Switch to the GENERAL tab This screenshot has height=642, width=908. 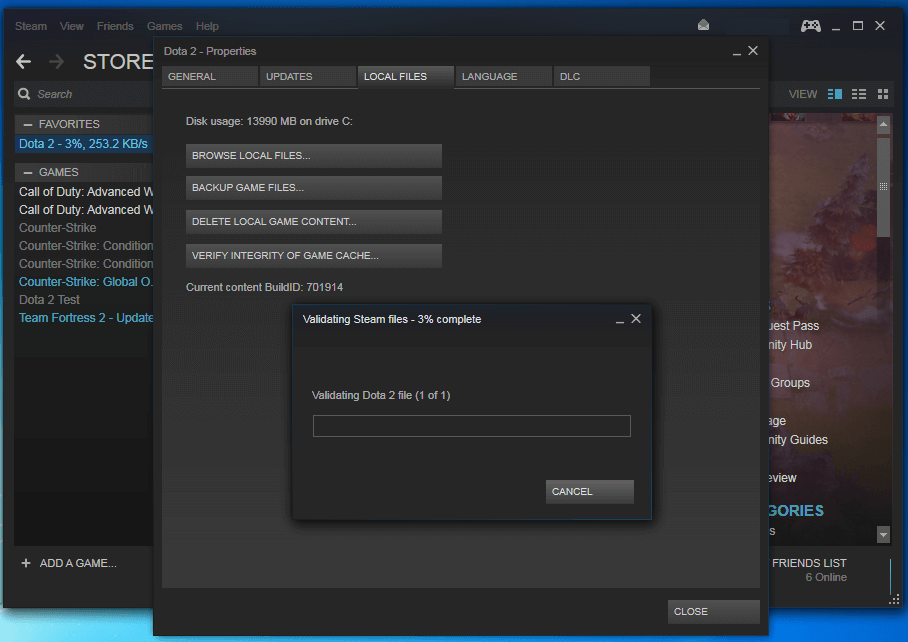[210, 76]
